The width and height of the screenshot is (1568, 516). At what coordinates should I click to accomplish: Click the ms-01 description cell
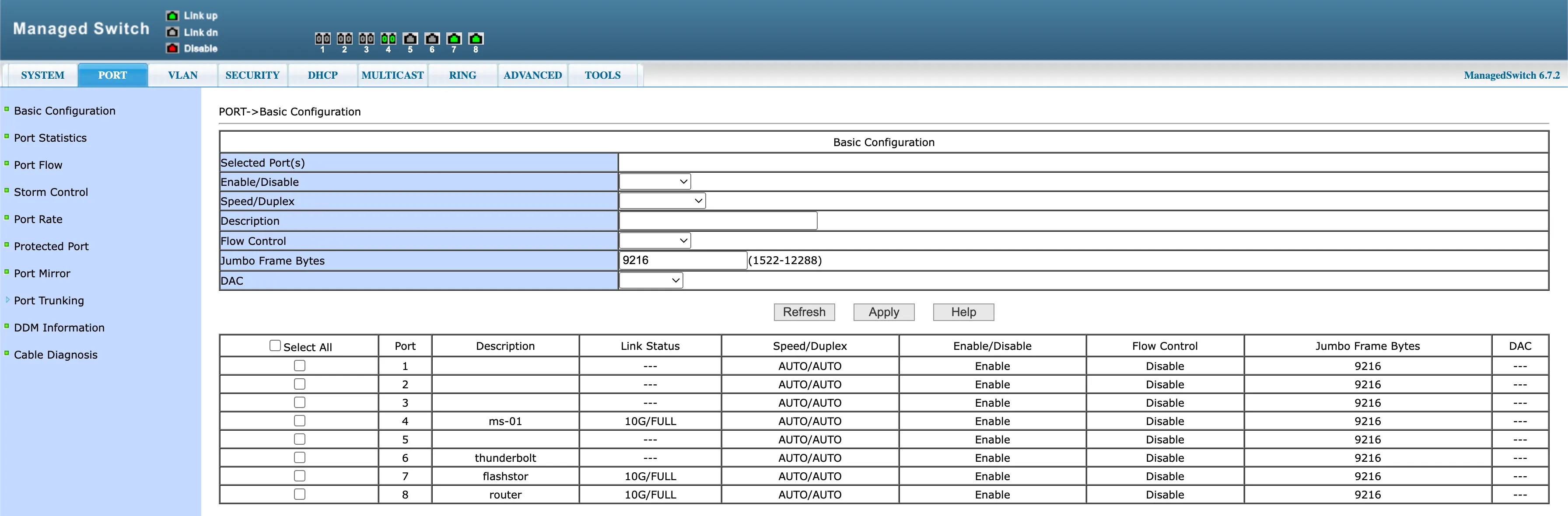click(x=505, y=421)
